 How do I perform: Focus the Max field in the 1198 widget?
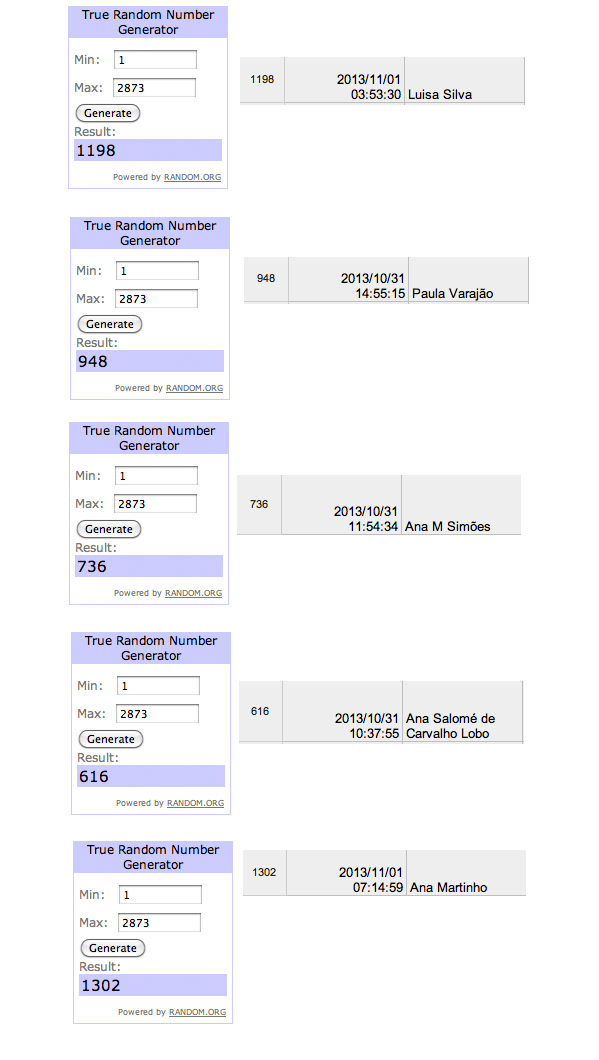(x=155, y=88)
